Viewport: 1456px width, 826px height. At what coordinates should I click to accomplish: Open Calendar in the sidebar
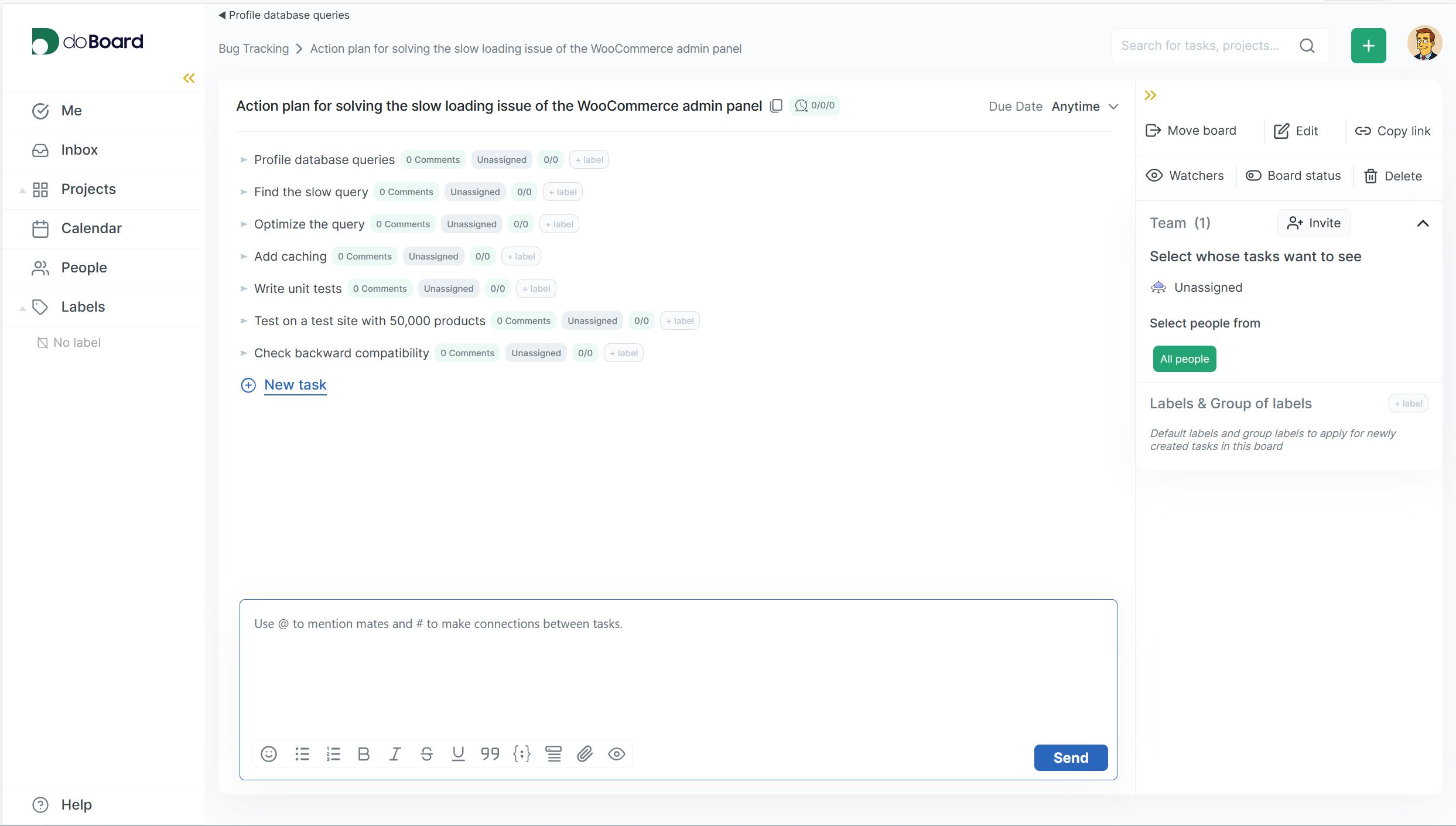[91, 228]
